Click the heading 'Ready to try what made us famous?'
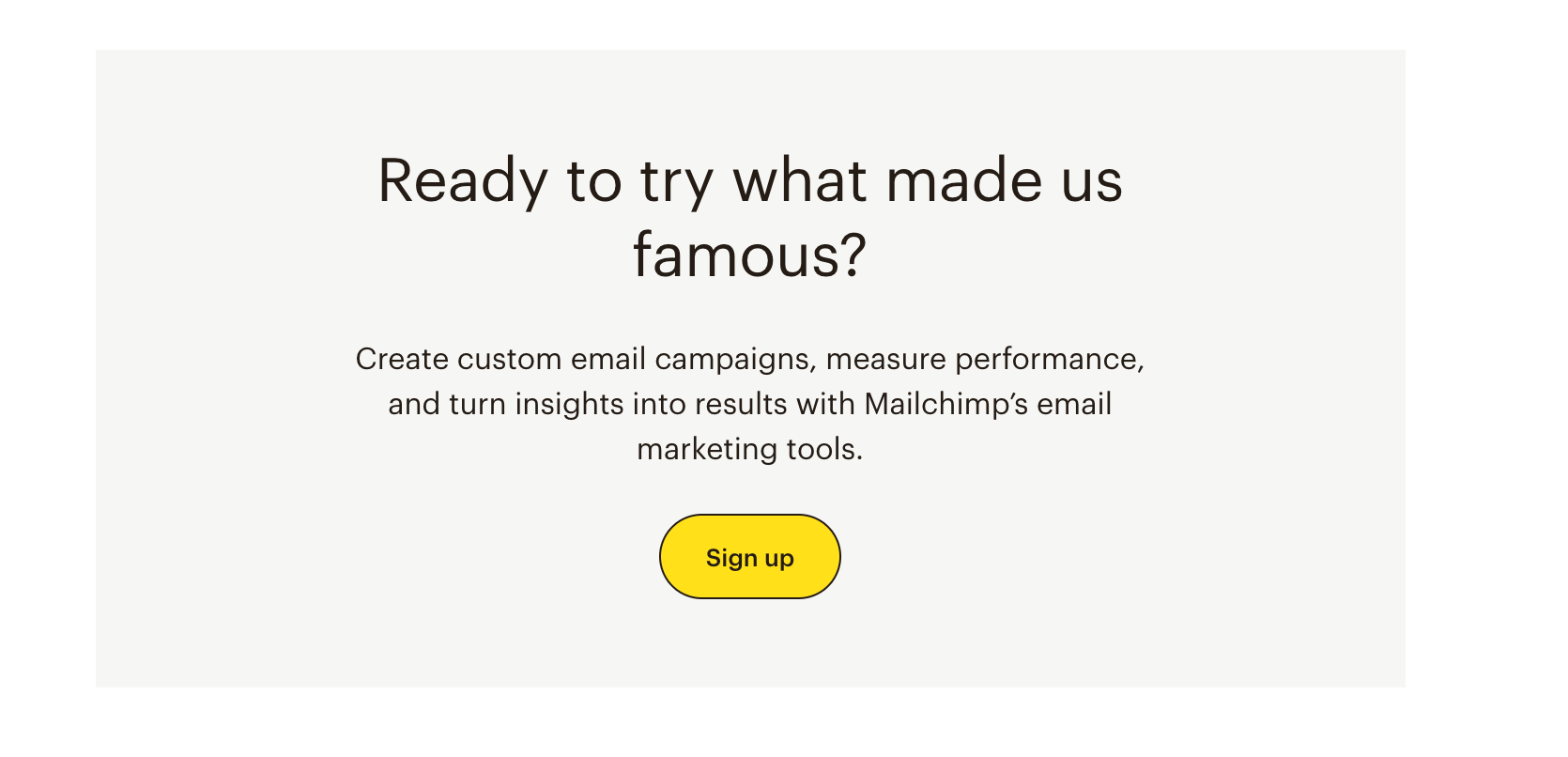Viewport: 1568px width, 757px height. tap(749, 214)
